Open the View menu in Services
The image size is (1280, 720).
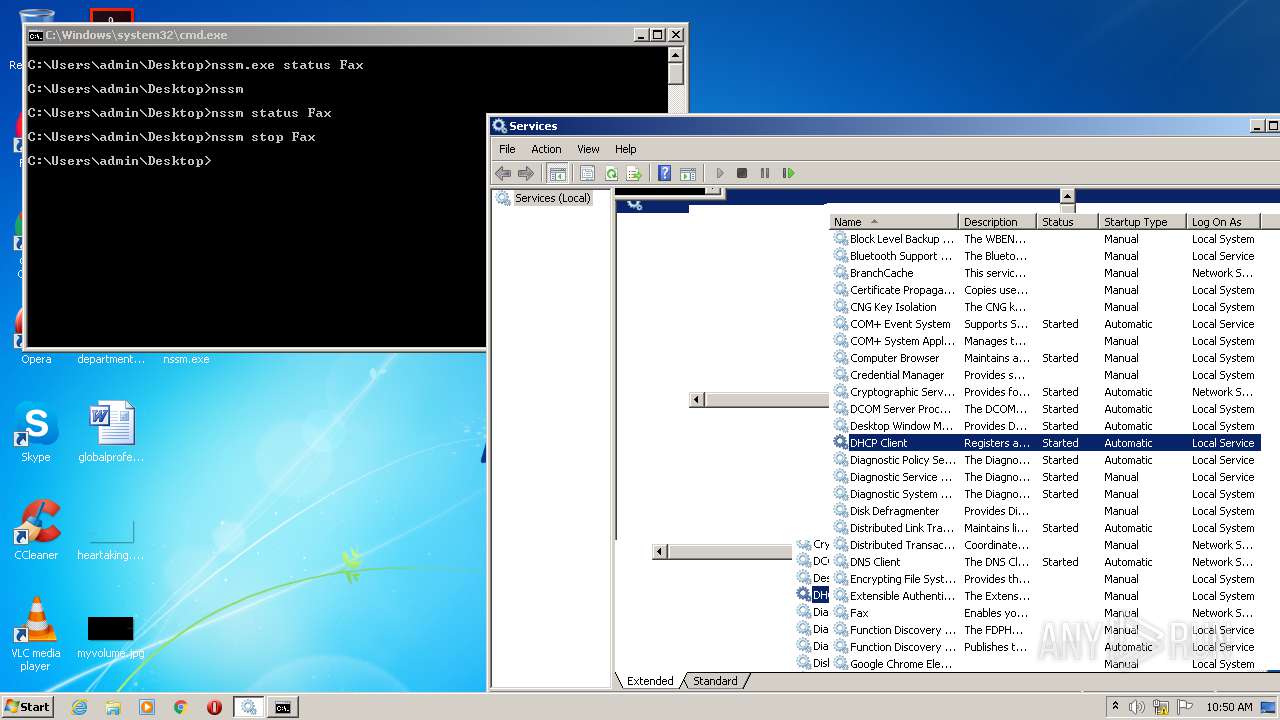[588, 149]
